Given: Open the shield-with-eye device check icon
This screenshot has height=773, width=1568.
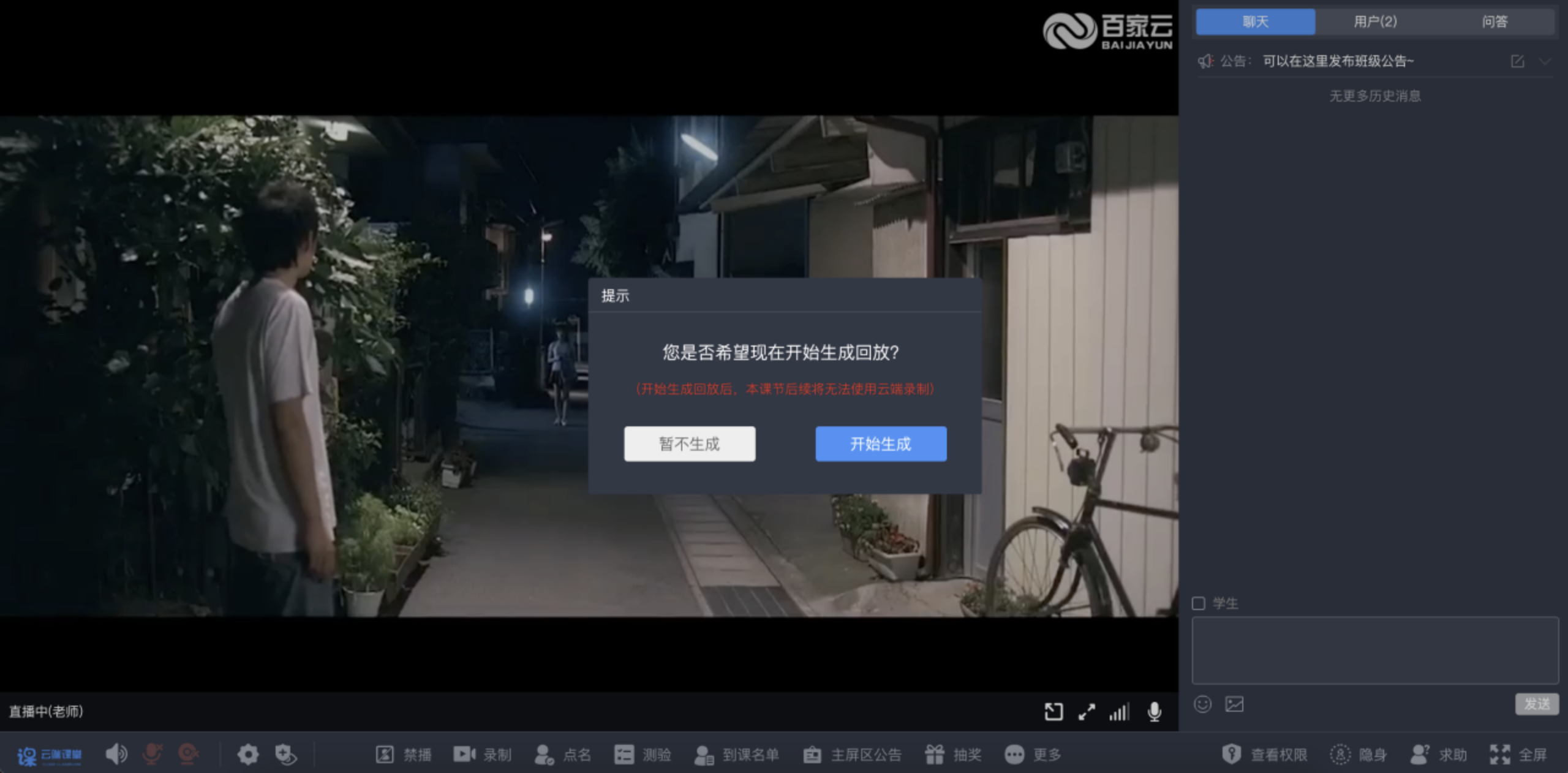Looking at the screenshot, I should click(x=285, y=755).
